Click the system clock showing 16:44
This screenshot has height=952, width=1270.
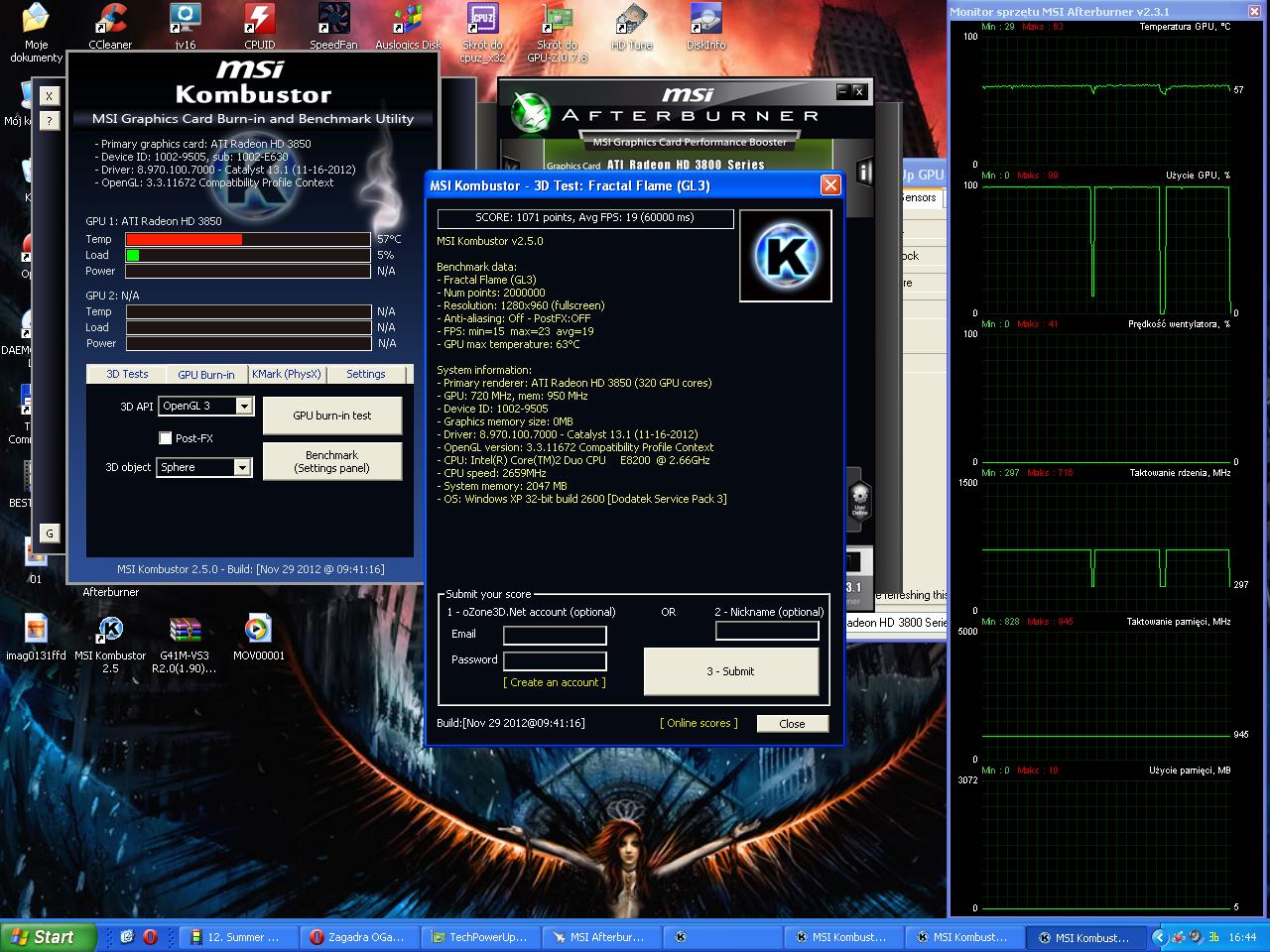[x=1242, y=937]
